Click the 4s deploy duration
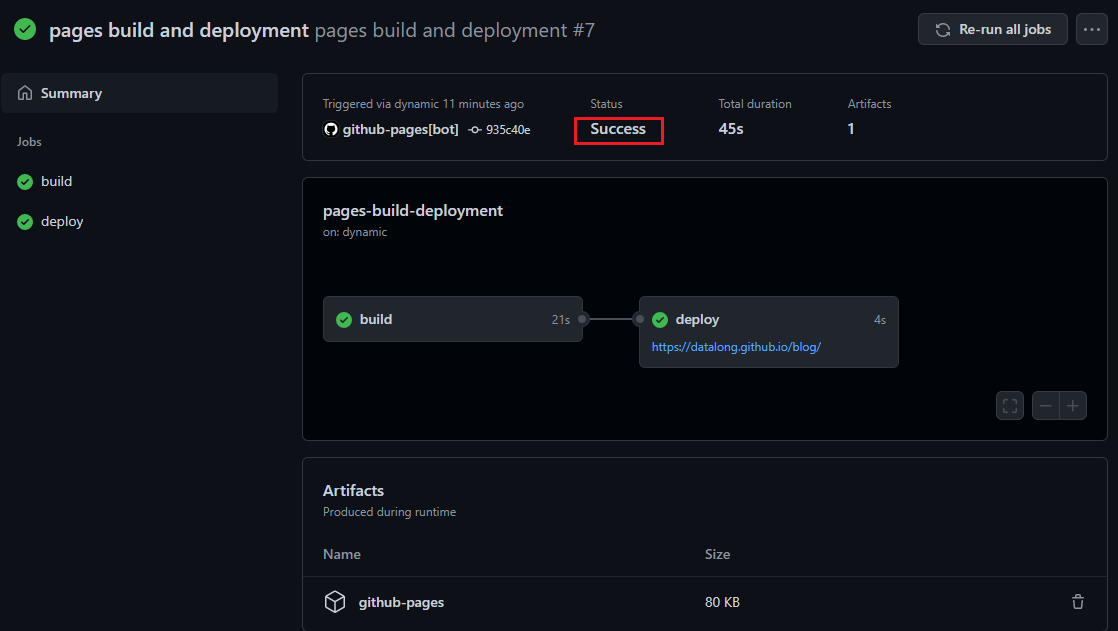The height and width of the screenshot is (631, 1118). [x=880, y=320]
